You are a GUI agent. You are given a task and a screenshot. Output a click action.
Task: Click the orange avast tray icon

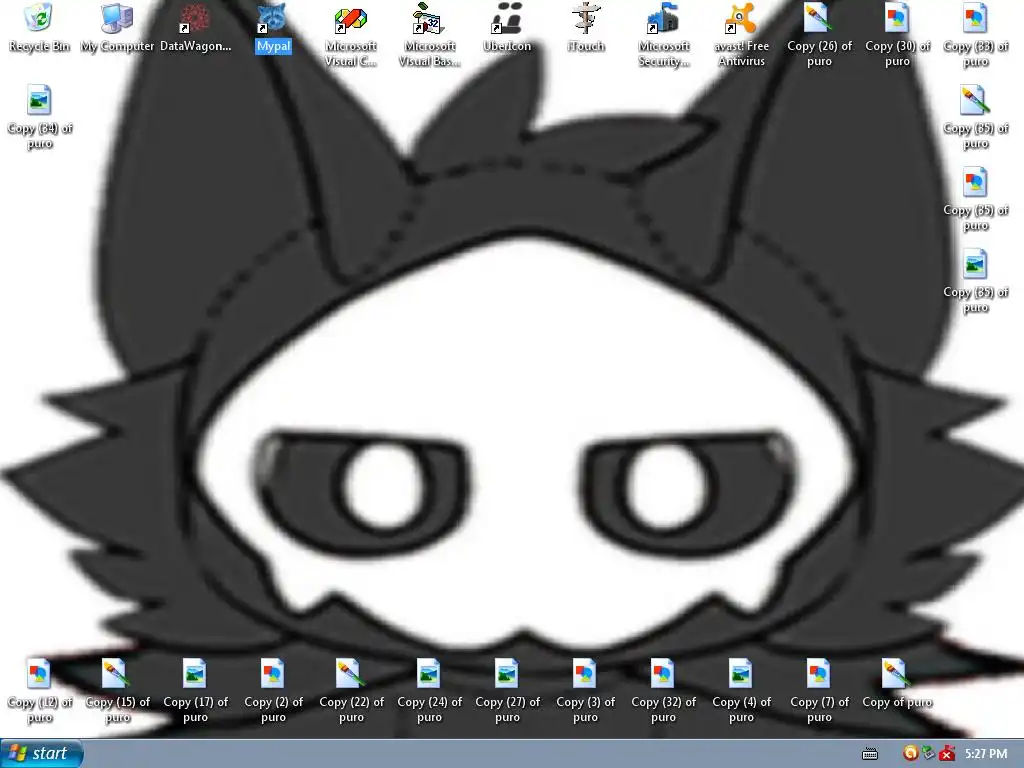910,754
